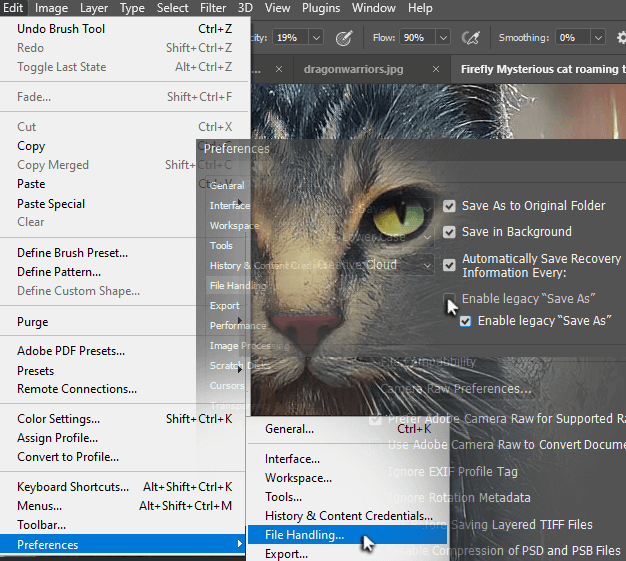626x561 pixels.
Task: Uncheck the checked Enable legacy Save As box
Action: (x=465, y=321)
